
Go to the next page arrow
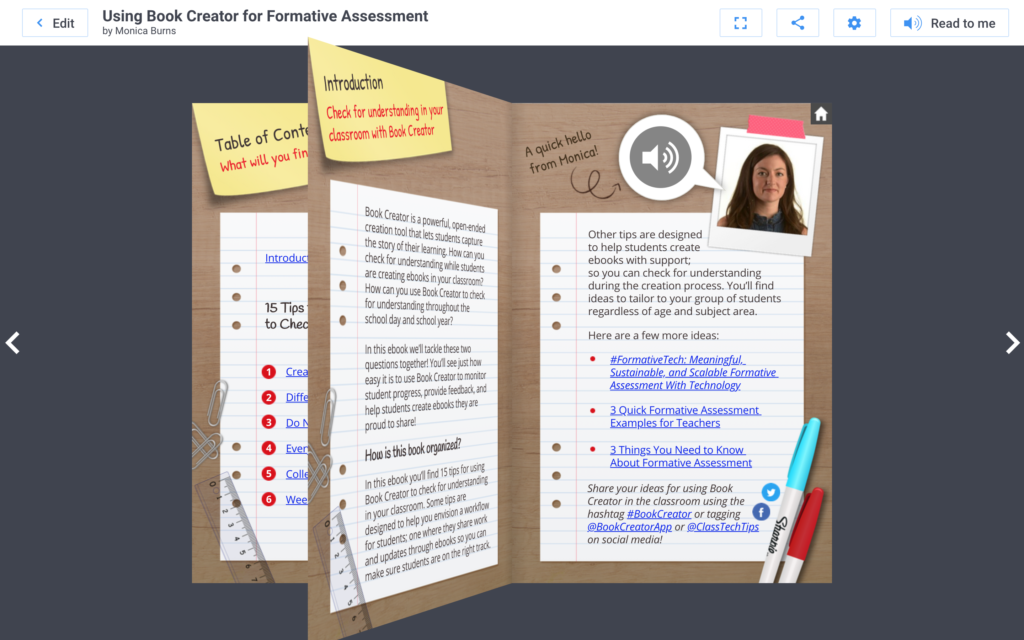[1012, 342]
